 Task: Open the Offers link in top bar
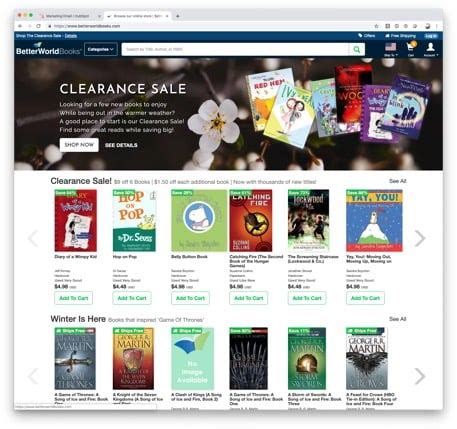coord(367,36)
